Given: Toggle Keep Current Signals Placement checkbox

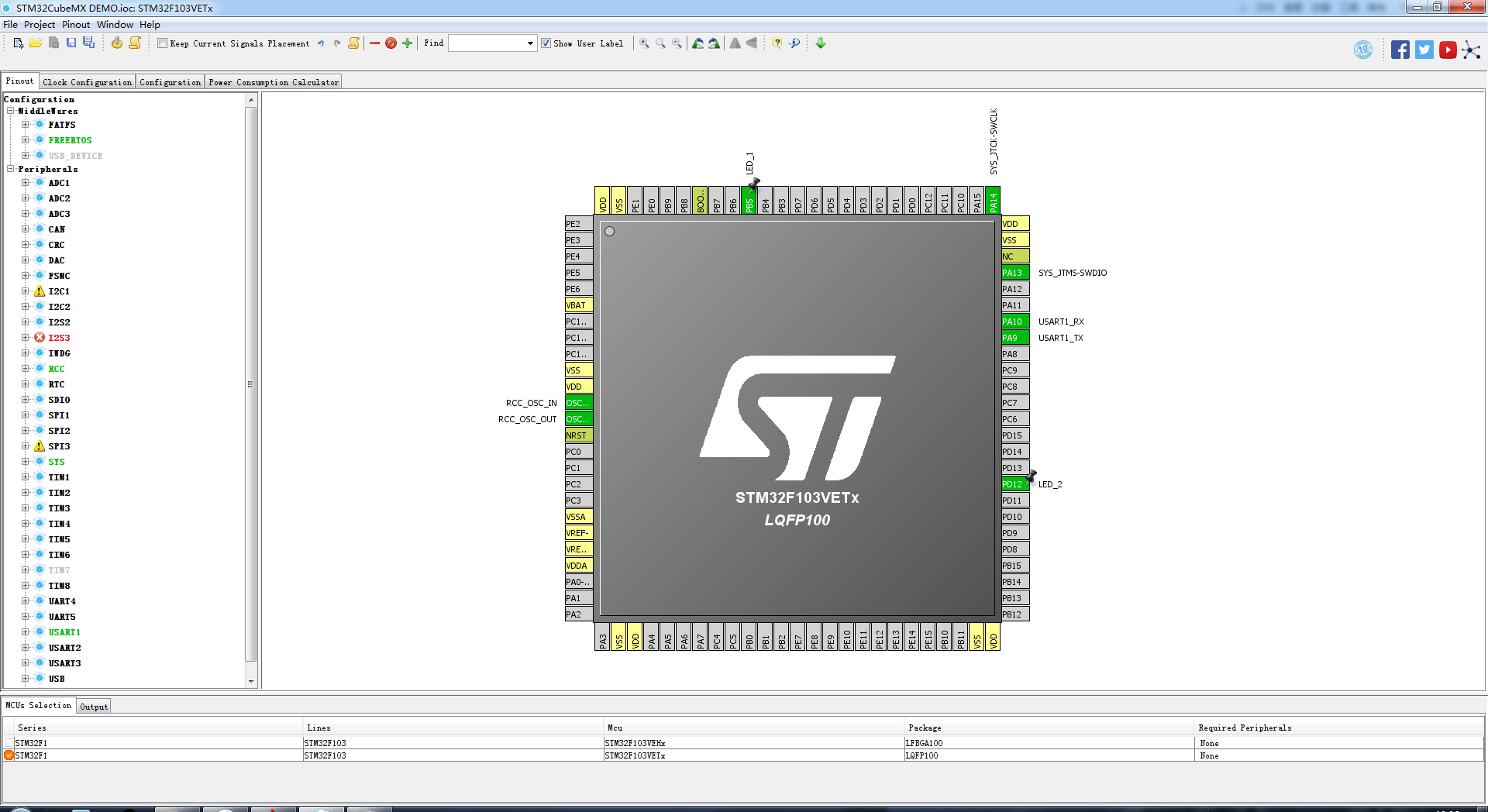Looking at the screenshot, I should tap(162, 43).
